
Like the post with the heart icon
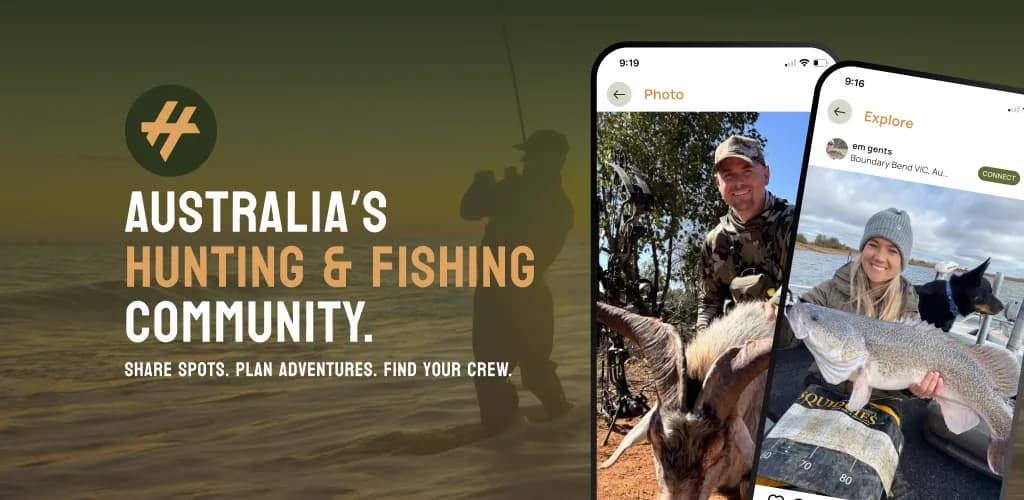[x=776, y=497]
